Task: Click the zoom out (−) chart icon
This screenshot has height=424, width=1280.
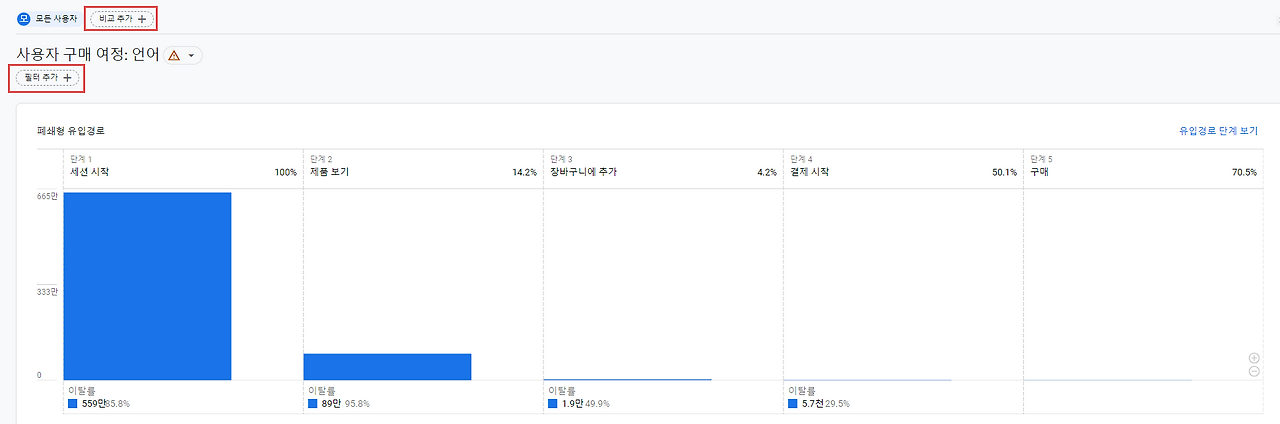Action: 1254,372
